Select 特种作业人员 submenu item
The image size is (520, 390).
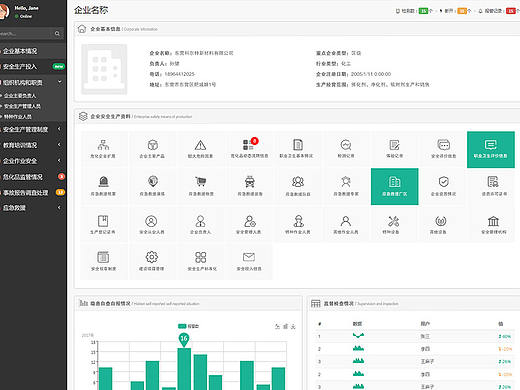click(18, 116)
